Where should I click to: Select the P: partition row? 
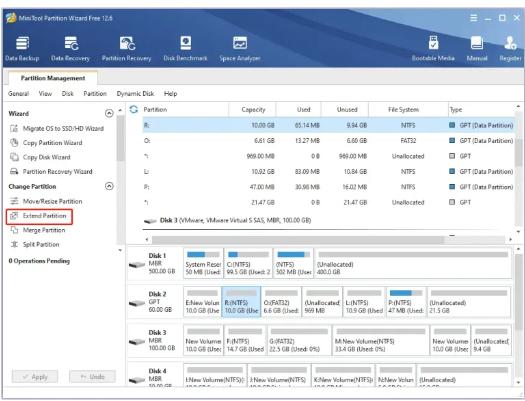pos(328,187)
